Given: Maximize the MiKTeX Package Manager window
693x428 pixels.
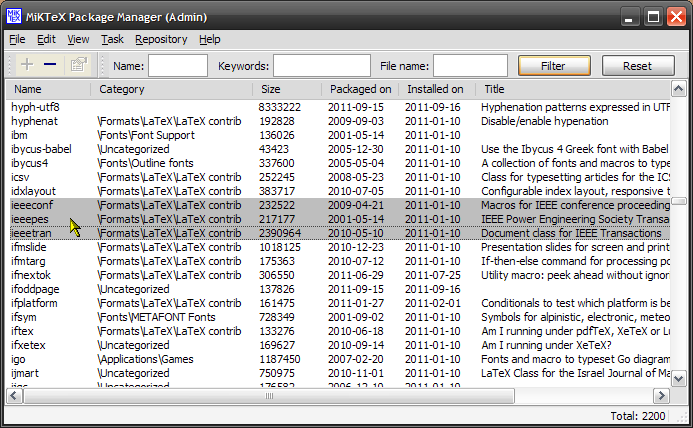Looking at the screenshot, I should point(653,17).
